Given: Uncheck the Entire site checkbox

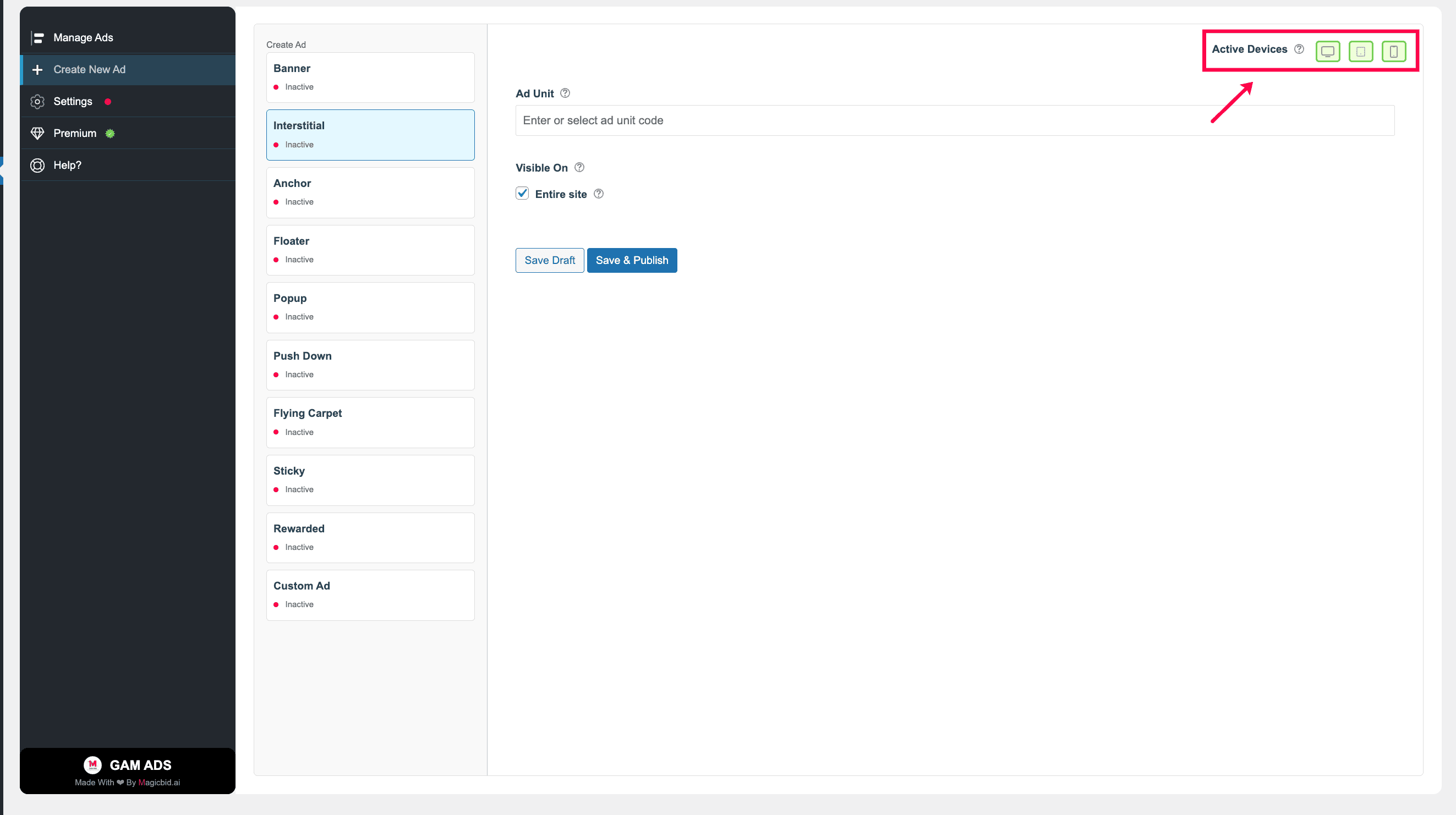Looking at the screenshot, I should click(x=522, y=193).
